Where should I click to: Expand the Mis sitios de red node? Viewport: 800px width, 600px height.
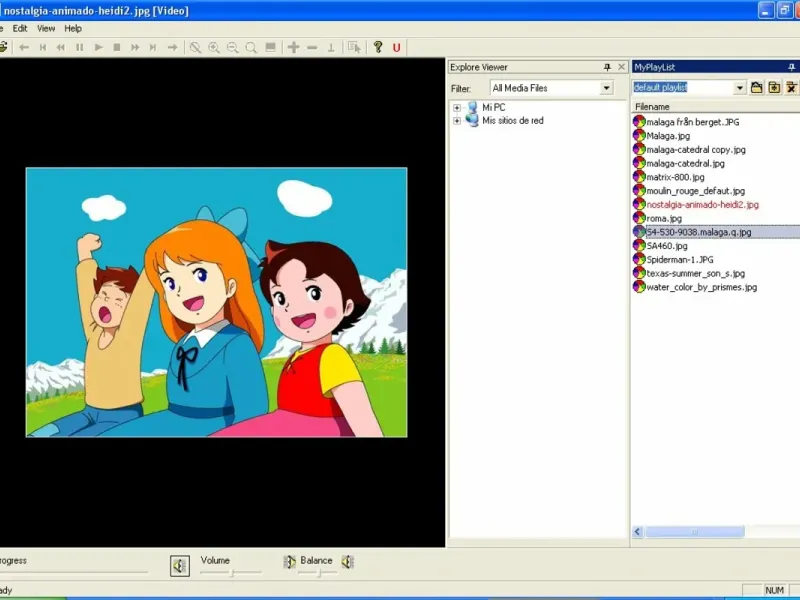[x=457, y=121]
